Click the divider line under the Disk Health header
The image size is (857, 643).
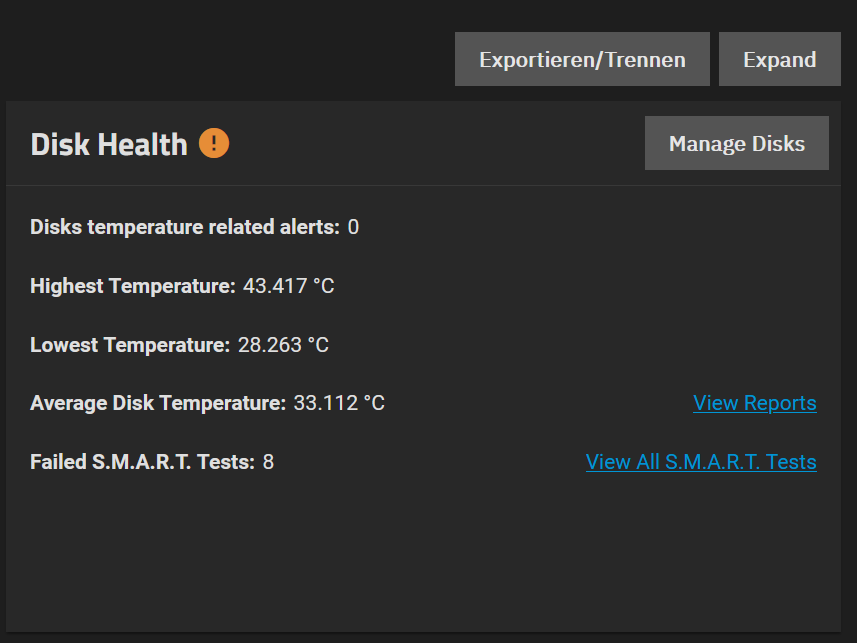(x=423, y=185)
